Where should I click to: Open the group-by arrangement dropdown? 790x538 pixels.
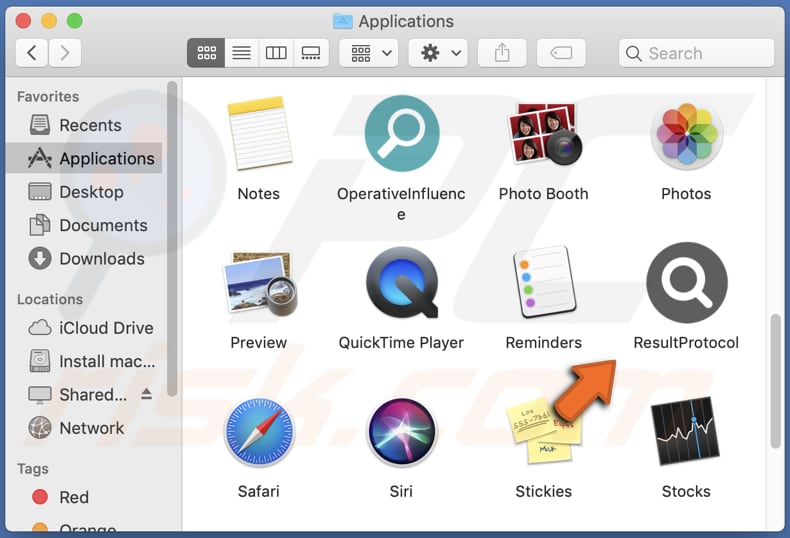pos(369,53)
